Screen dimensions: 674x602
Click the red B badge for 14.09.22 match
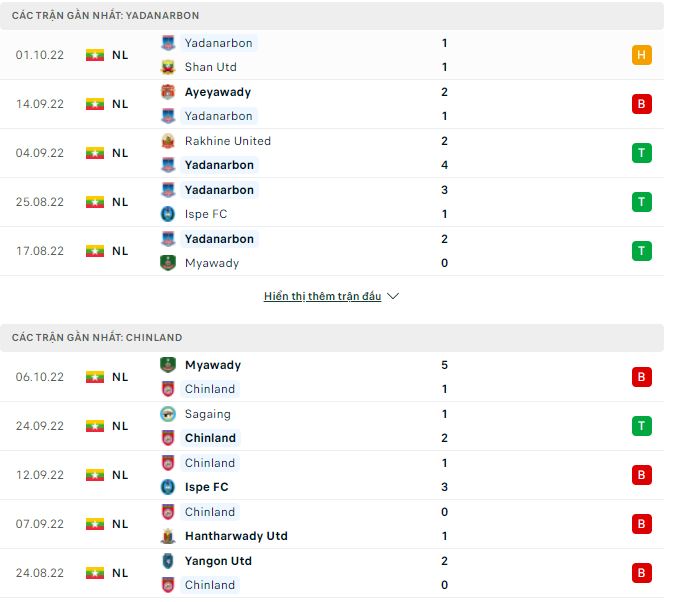pyautogui.click(x=641, y=104)
